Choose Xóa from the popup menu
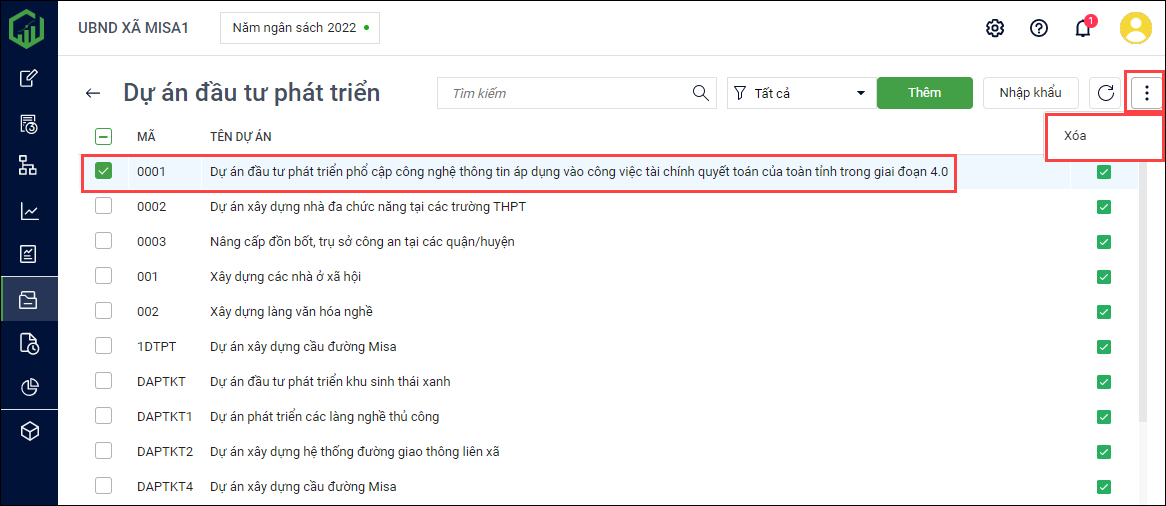Viewport: 1166px width, 506px height. pyautogui.click(x=1076, y=136)
